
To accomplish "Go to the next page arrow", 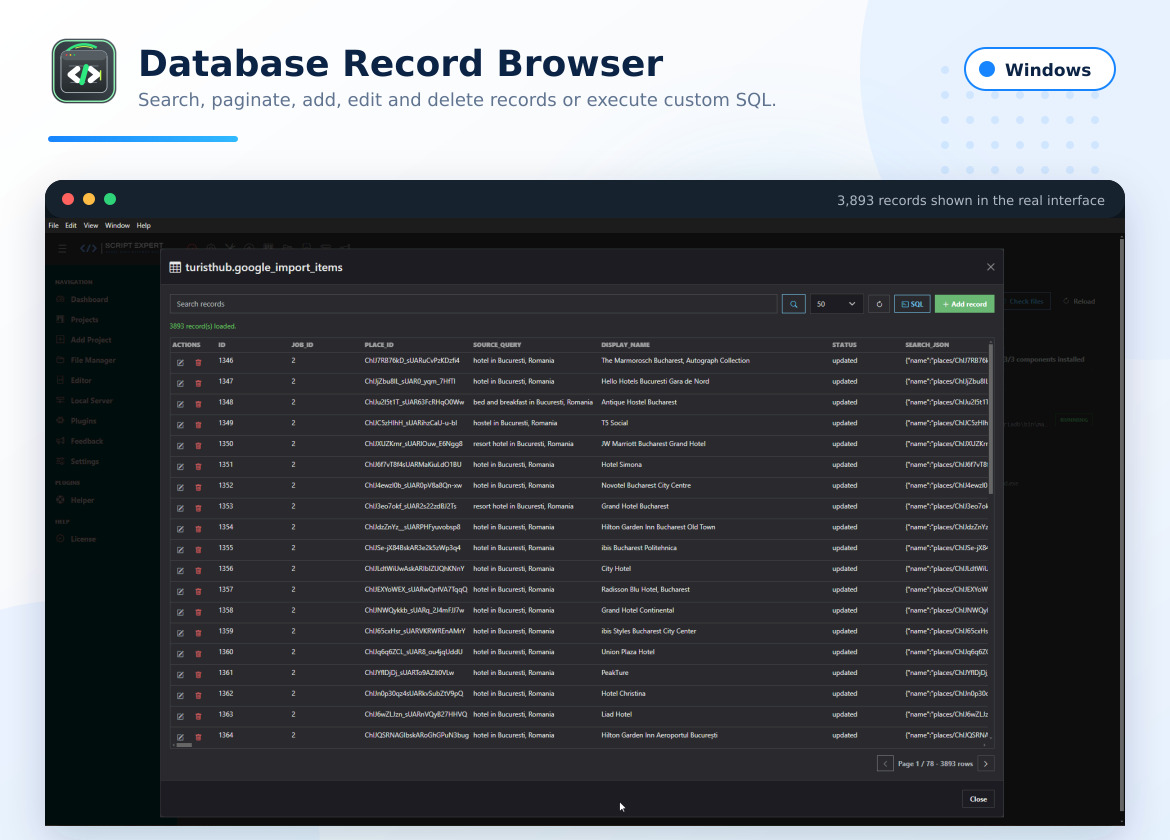I will (x=986, y=763).
